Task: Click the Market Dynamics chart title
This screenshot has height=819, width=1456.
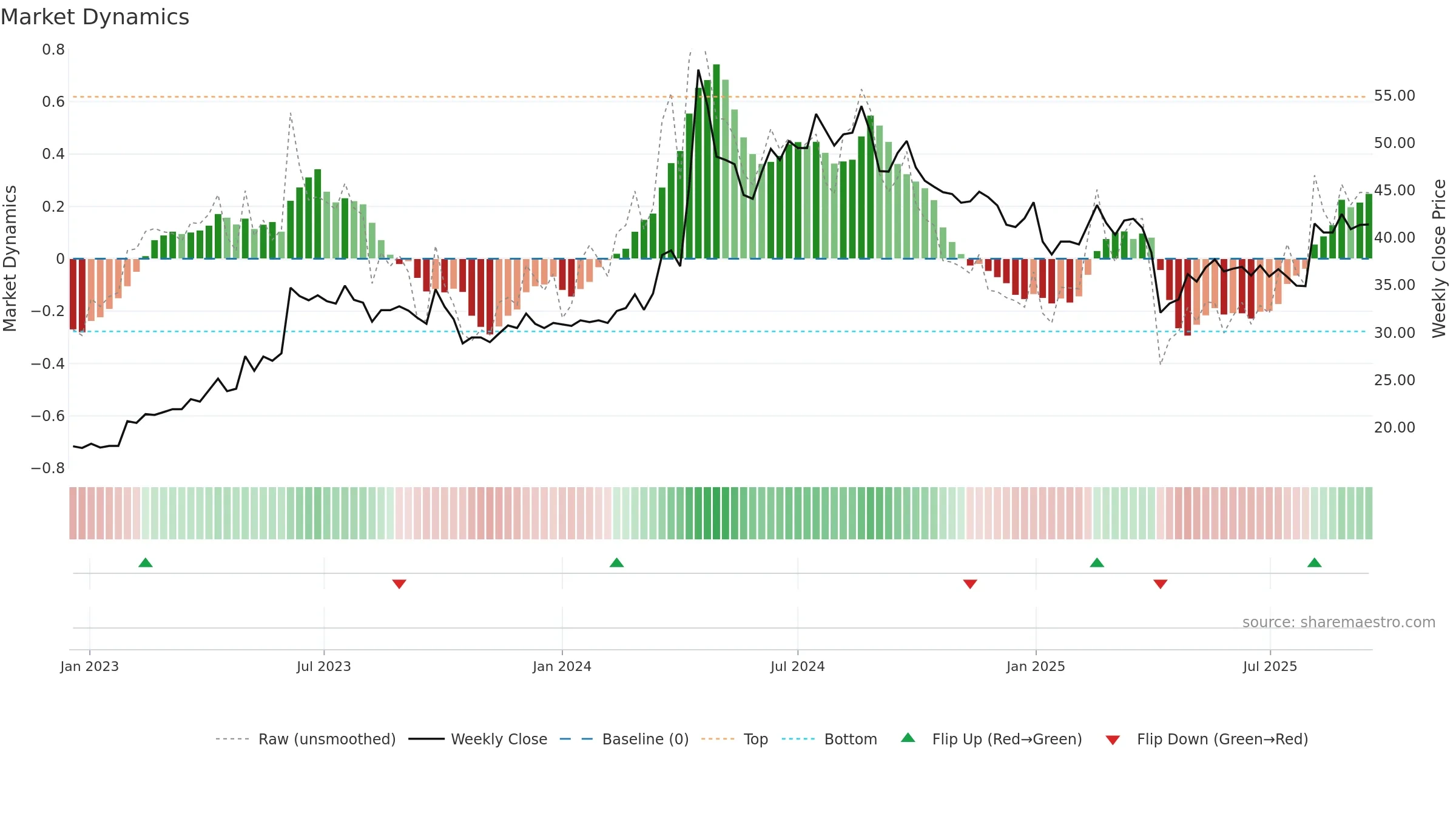Action: [x=95, y=17]
